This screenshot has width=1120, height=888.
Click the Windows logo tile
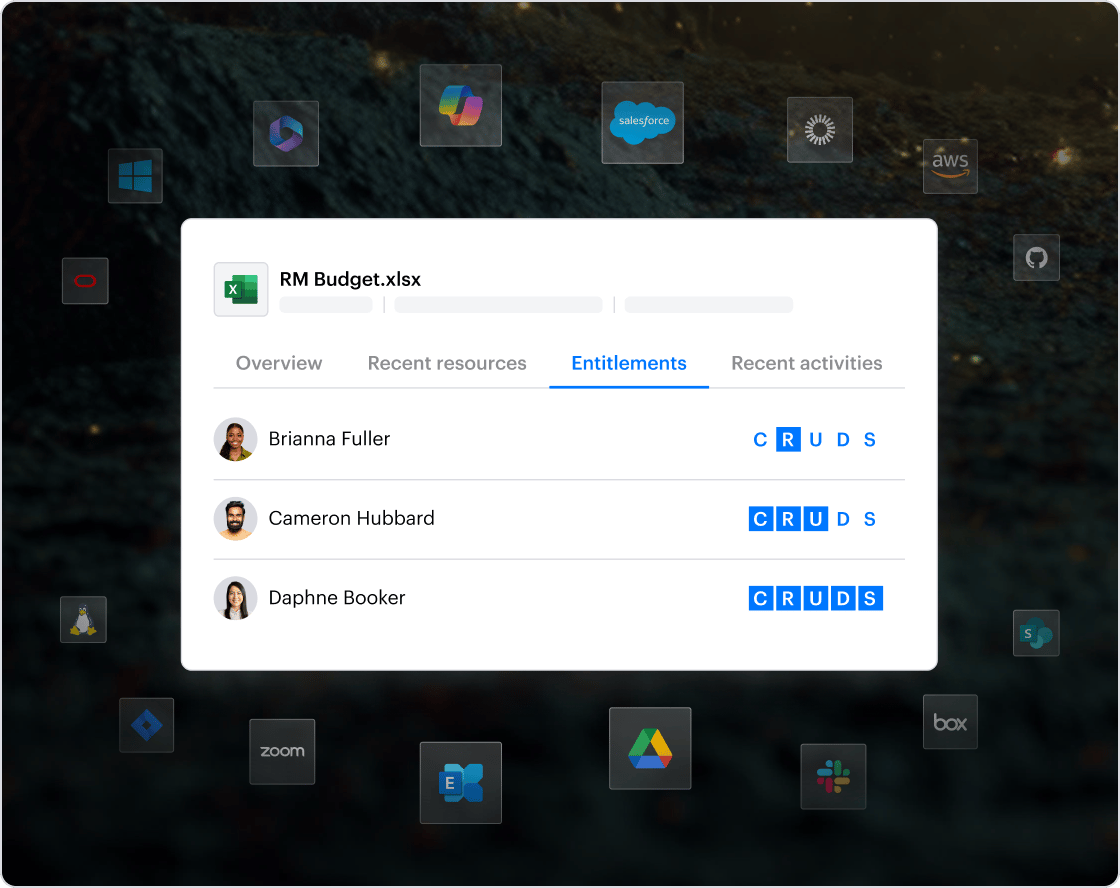(x=135, y=176)
